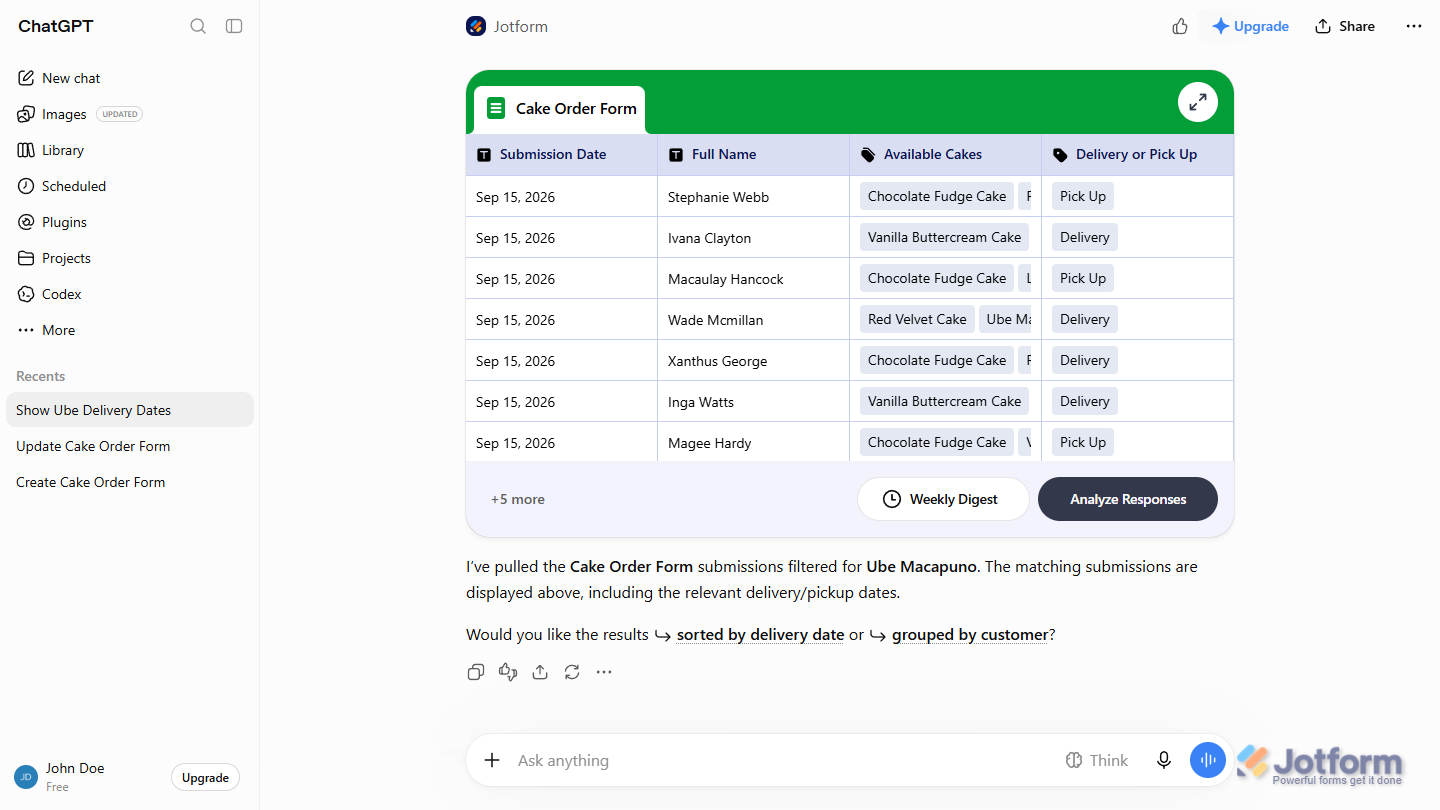Click the blue Upgrade button in header
Image resolution: width=1440 pixels, height=810 pixels.
click(1250, 26)
